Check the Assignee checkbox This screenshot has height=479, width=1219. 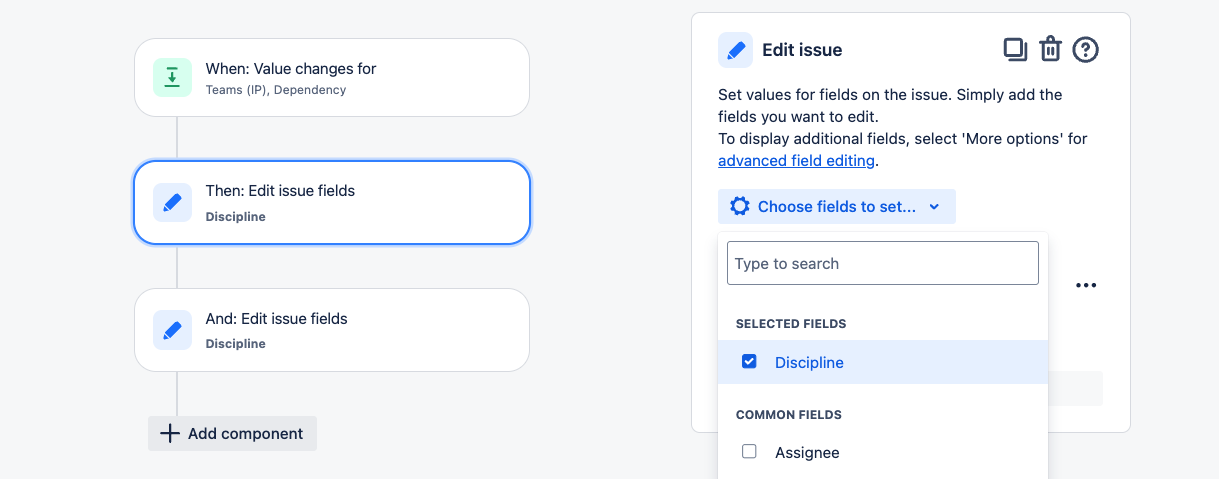[x=749, y=451]
